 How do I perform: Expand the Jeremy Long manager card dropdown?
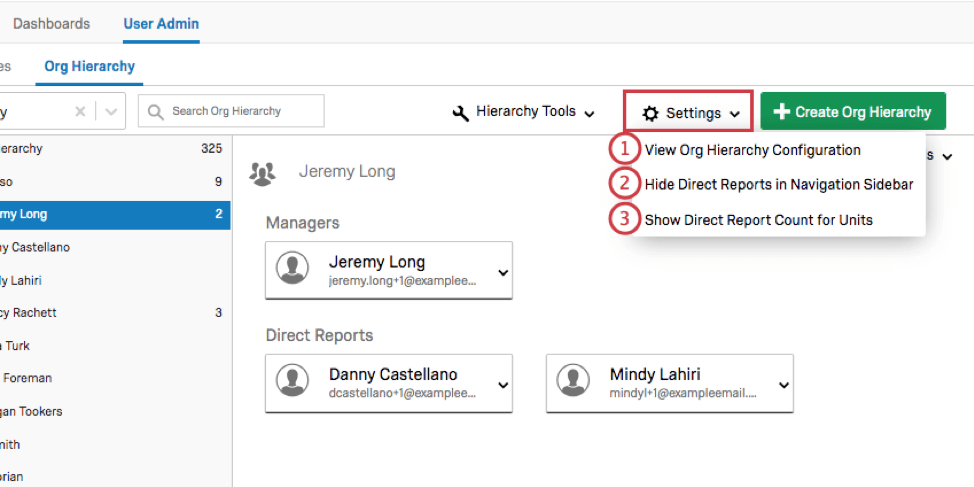(x=502, y=272)
